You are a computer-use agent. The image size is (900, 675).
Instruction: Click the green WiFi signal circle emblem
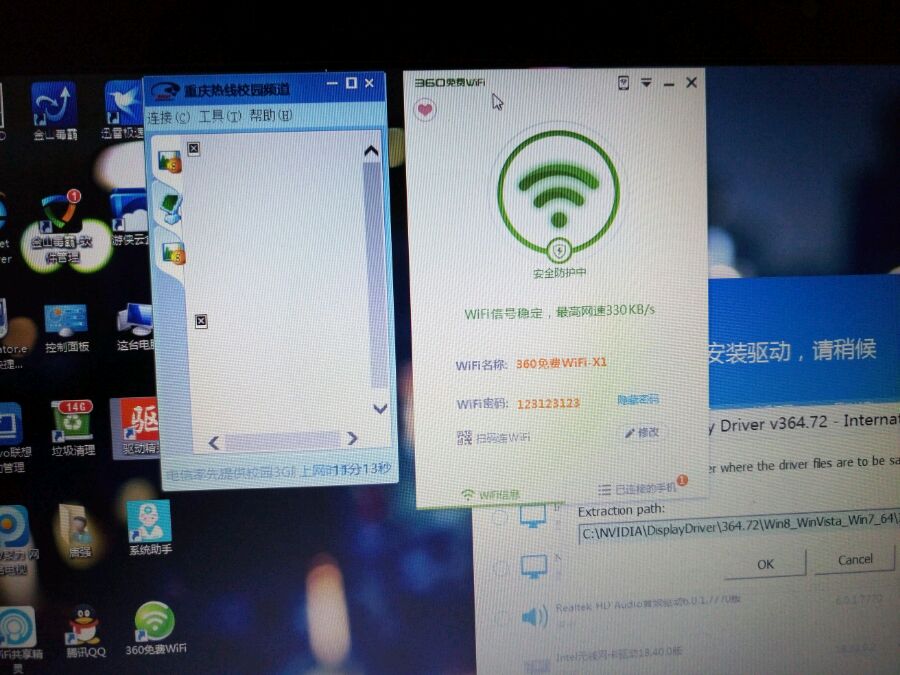coord(558,191)
